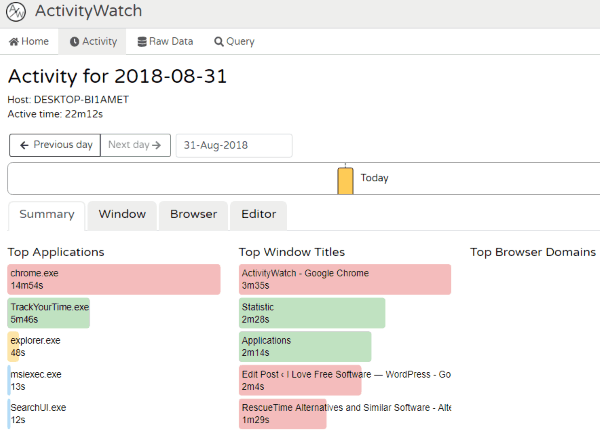Click the Raw Data database icon
Image resolution: width=600 pixels, height=432 pixels.
pyautogui.click(x=142, y=42)
